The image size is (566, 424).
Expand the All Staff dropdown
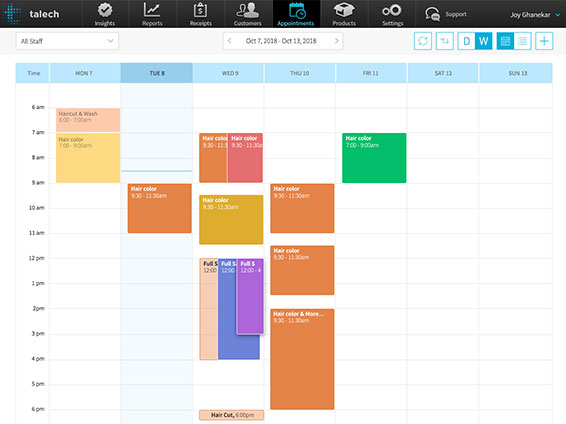(x=67, y=41)
